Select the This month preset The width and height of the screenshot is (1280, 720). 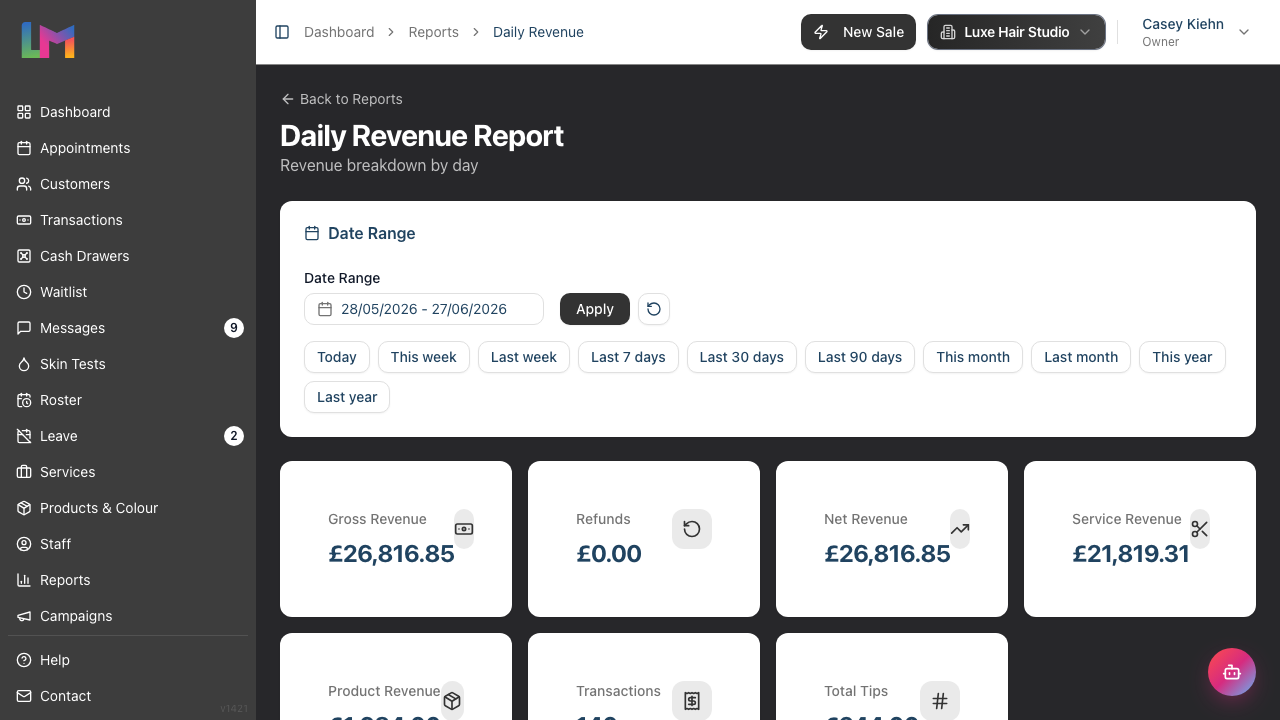973,357
